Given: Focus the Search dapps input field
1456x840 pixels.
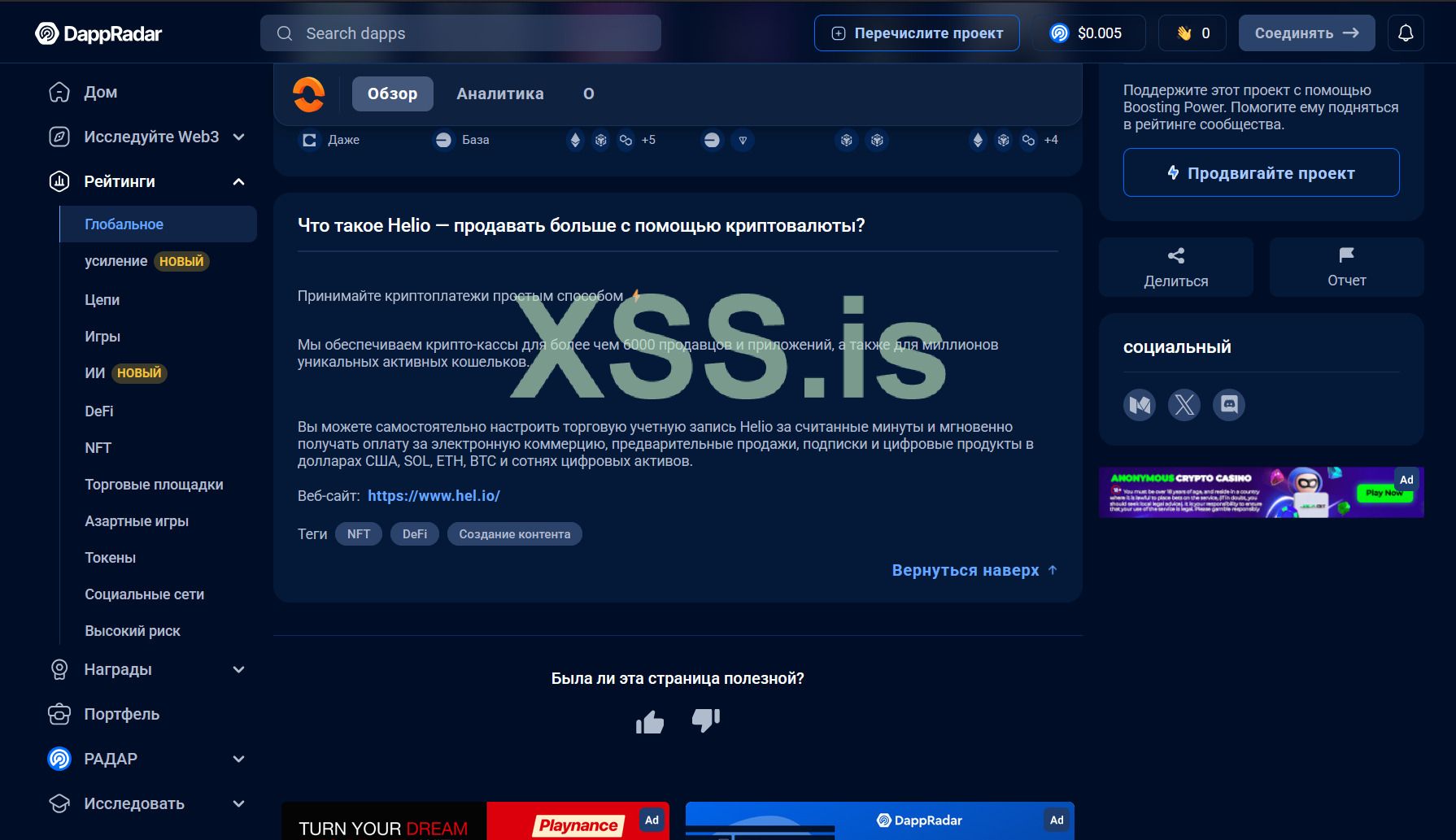Looking at the screenshot, I should pyautogui.click(x=460, y=33).
